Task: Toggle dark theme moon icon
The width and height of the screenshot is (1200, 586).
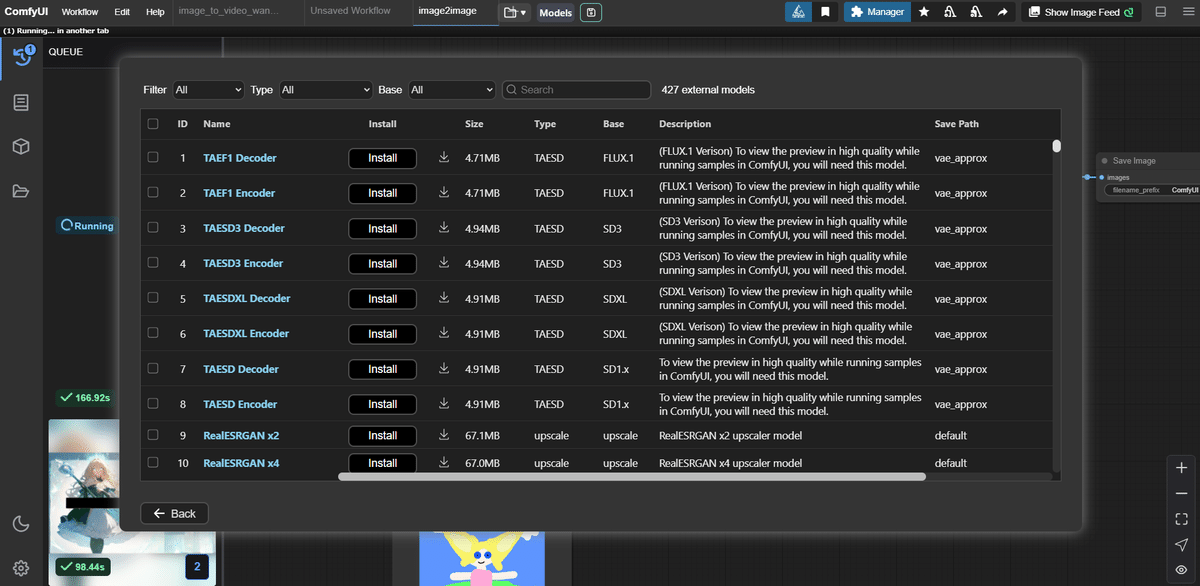Action: 21,524
